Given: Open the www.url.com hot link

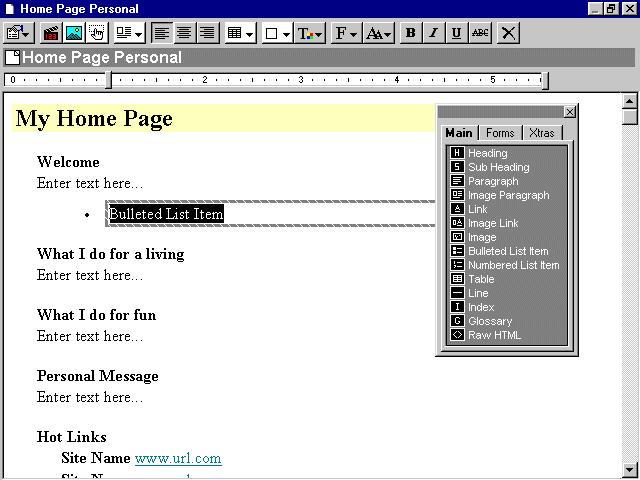Looking at the screenshot, I should [x=178, y=459].
